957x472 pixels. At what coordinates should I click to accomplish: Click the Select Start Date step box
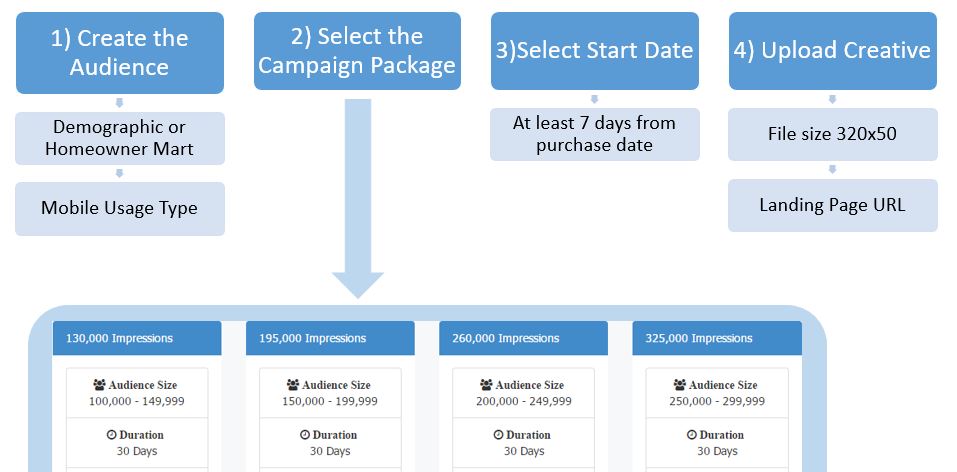pos(594,51)
